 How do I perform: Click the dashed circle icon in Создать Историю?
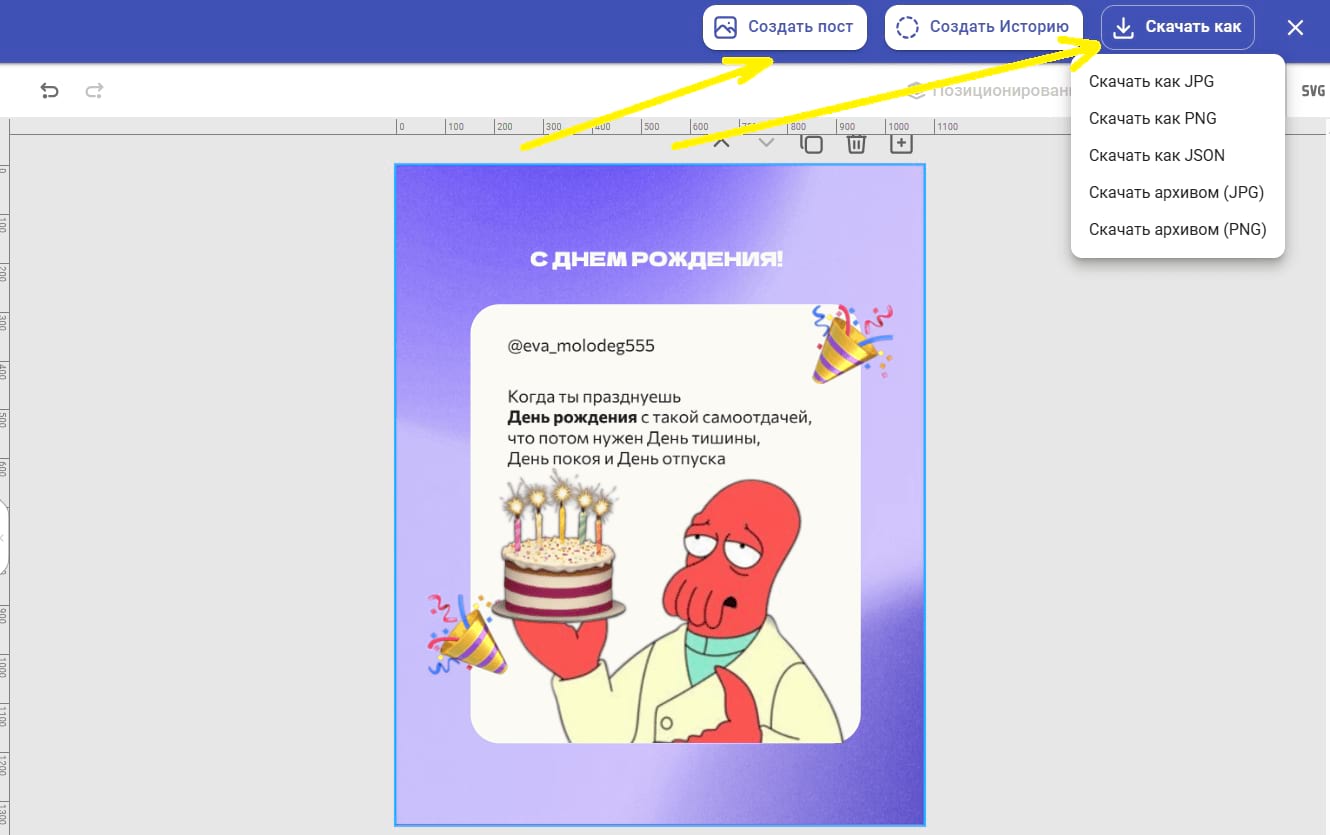coord(907,27)
